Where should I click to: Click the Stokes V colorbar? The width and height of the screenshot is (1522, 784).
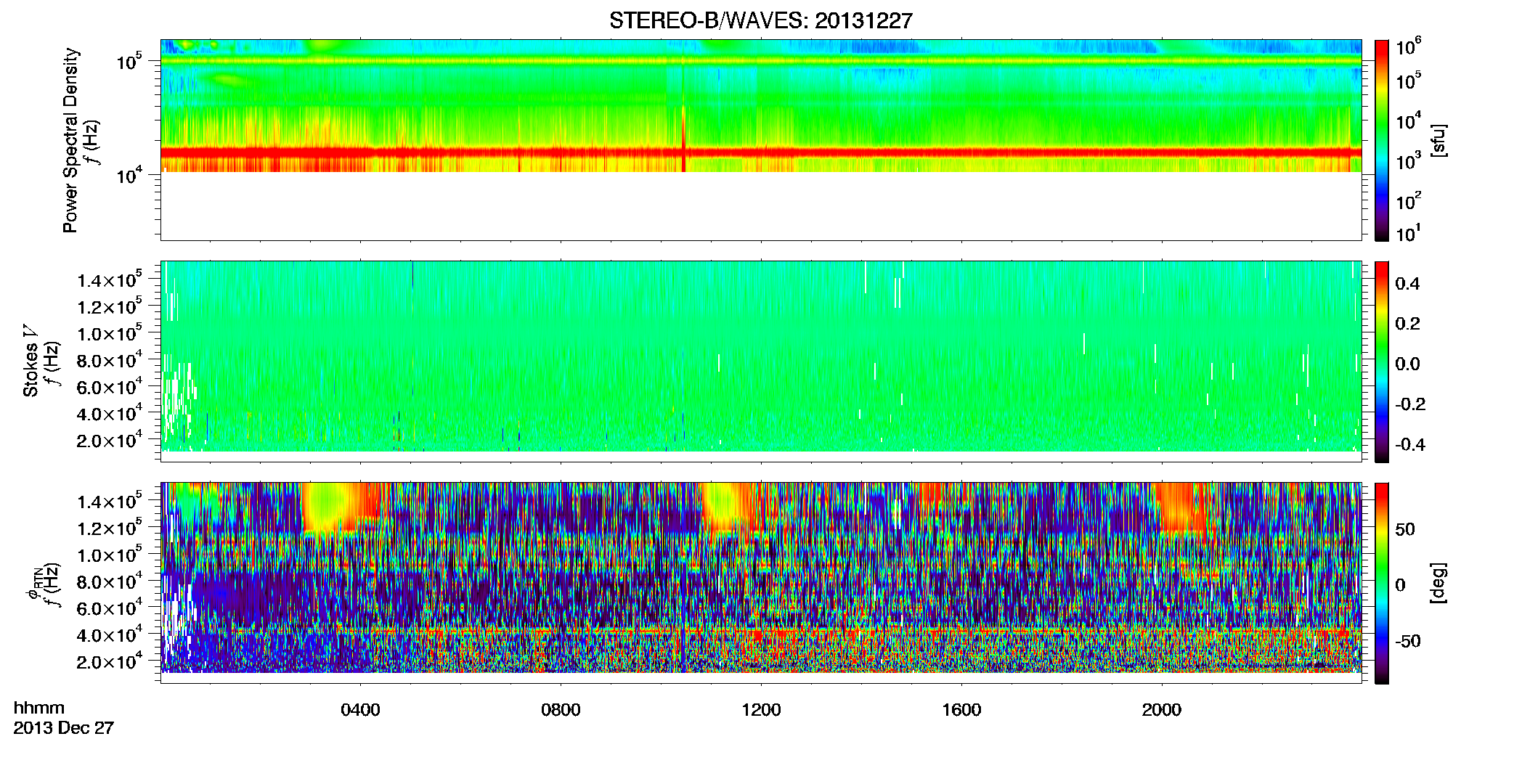click(x=1381, y=362)
